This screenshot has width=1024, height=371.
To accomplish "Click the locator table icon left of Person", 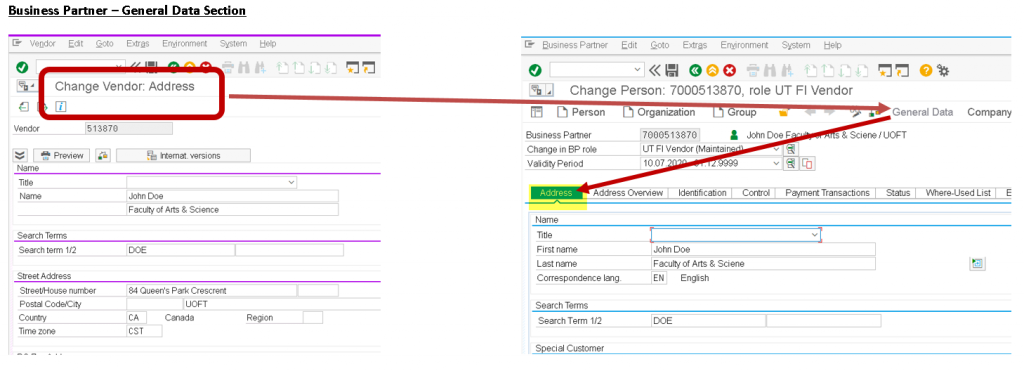I will point(537,112).
